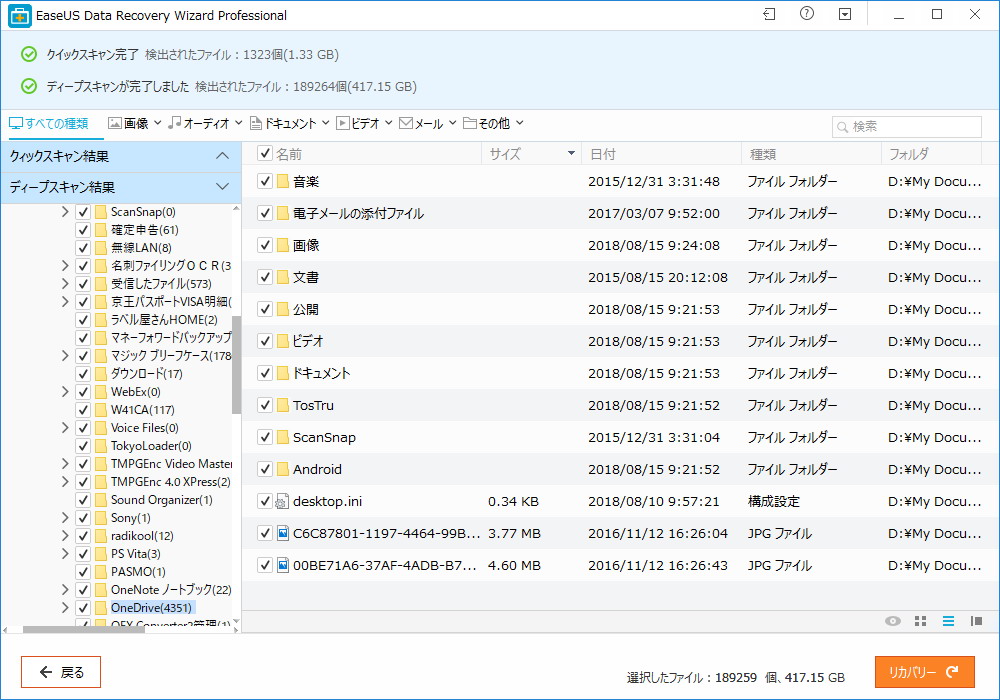Viewport: 1000px width, 700px height.
Task: Switch to list detail view
Action: click(x=948, y=621)
